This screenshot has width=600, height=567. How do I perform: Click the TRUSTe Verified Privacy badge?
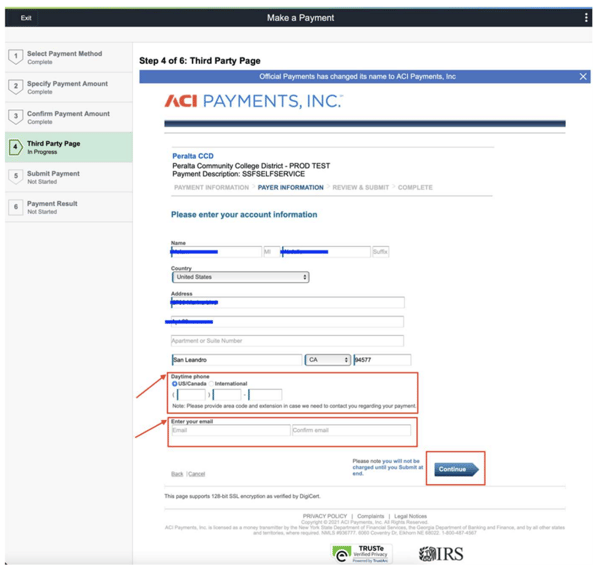point(362,553)
